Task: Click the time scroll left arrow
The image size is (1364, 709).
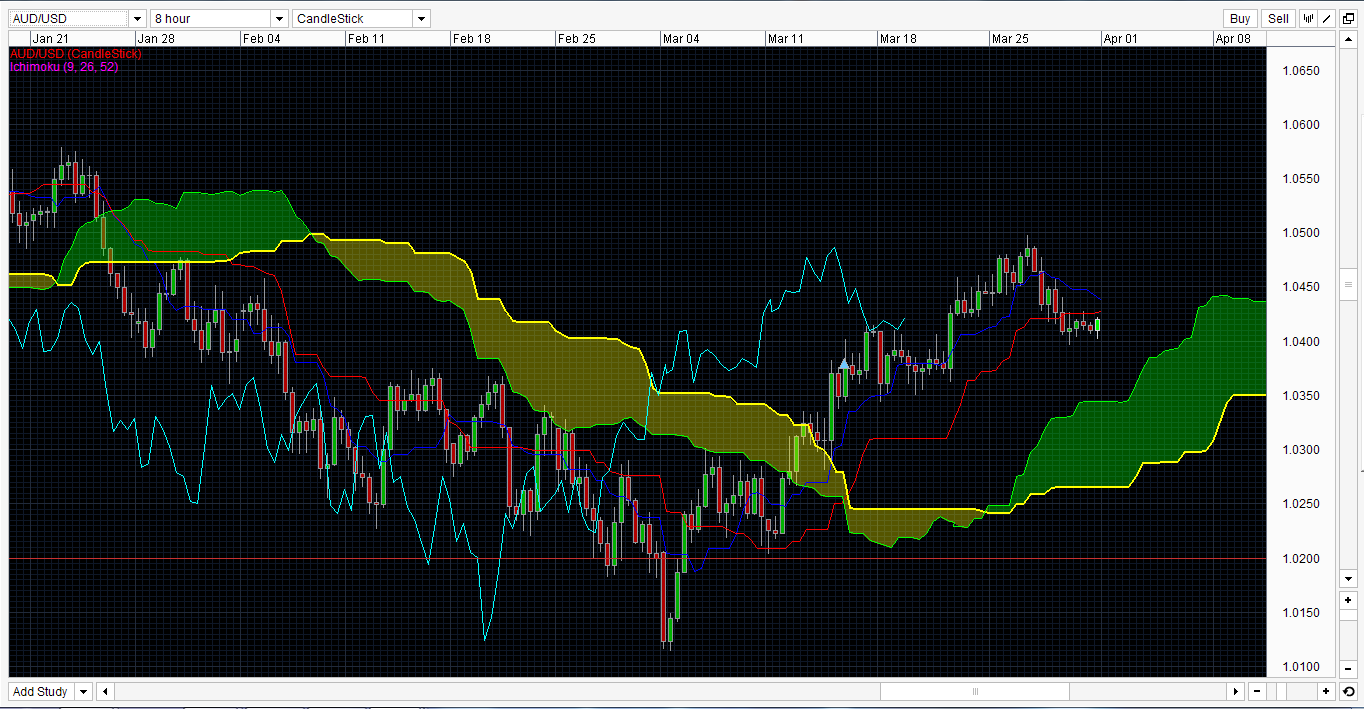Action: tap(106, 691)
